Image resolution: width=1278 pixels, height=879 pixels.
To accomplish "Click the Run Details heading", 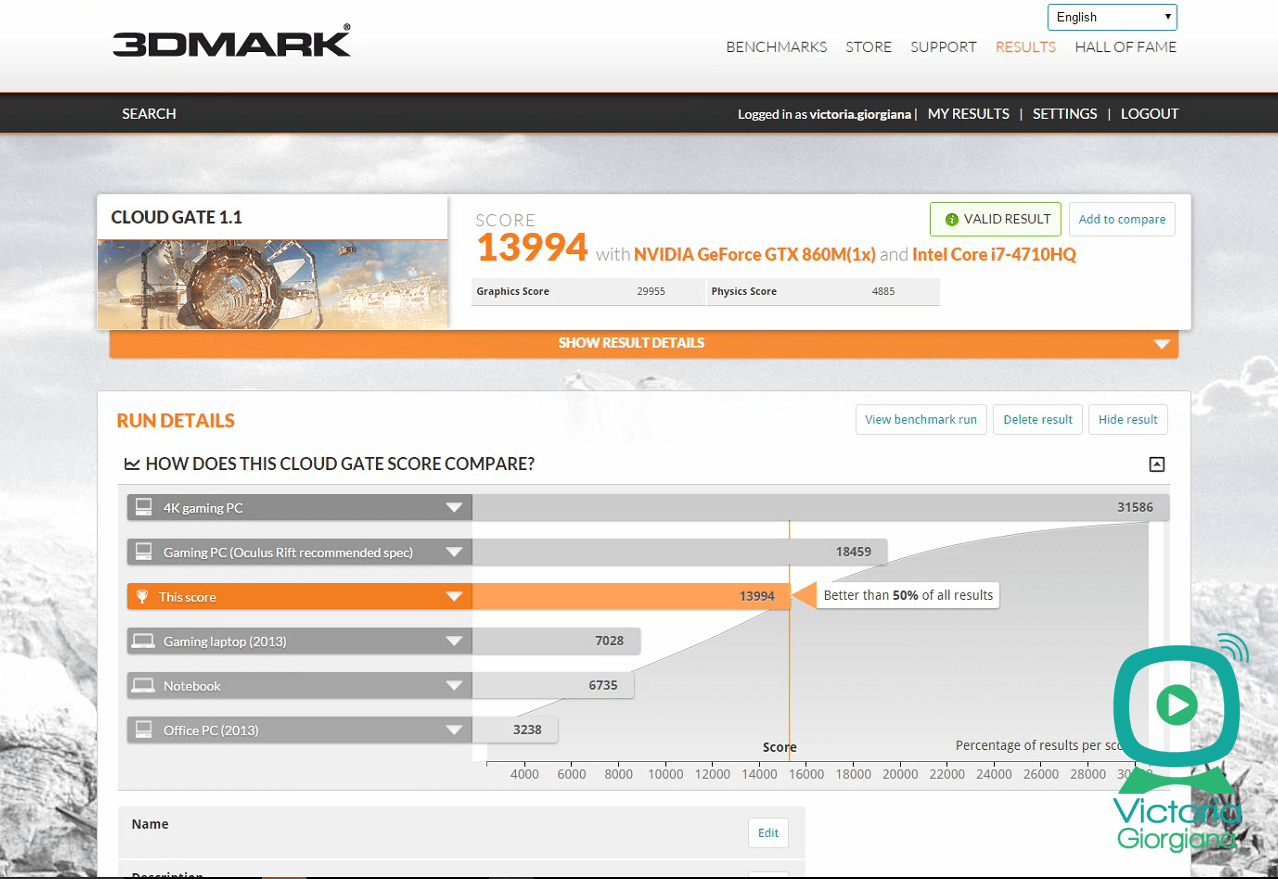I will (176, 421).
